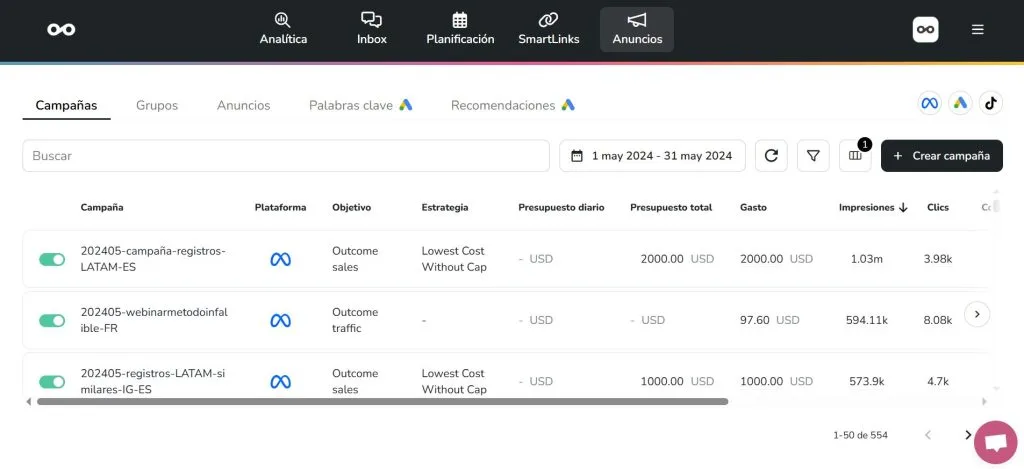Click the infinity logo in header
The height and width of the screenshot is (469, 1024).
click(x=61, y=29)
